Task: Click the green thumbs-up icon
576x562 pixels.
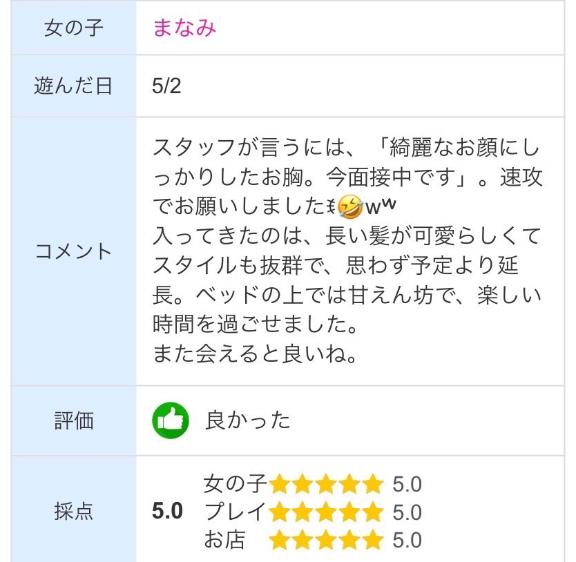Action: [x=170, y=420]
